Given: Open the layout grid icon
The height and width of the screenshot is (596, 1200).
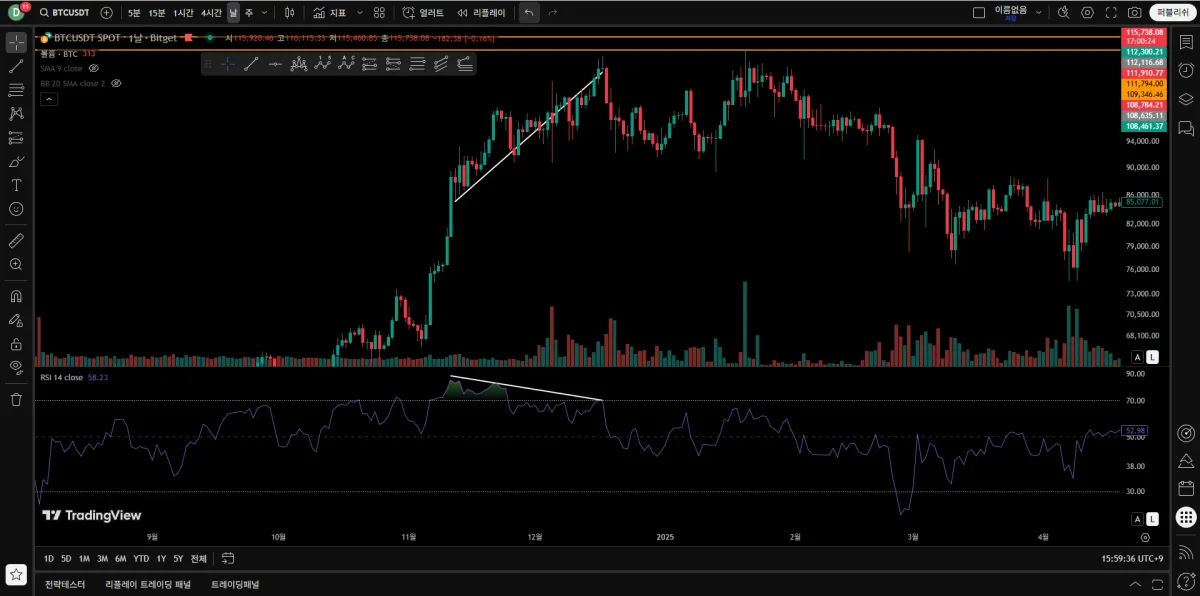Looking at the screenshot, I should pyautogui.click(x=379, y=13).
